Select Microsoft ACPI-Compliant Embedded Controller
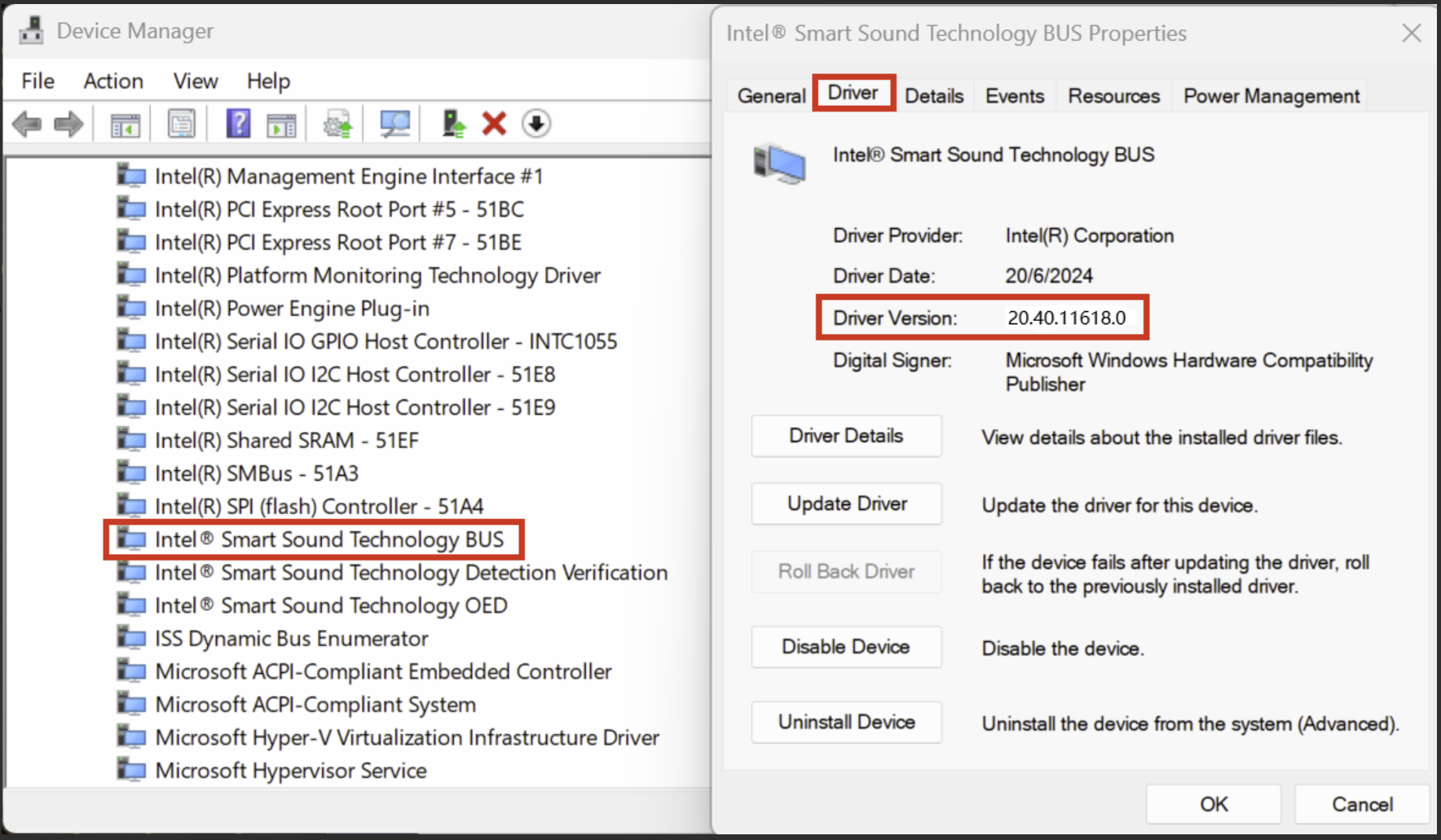Screen dimensions: 1441x840 (383, 671)
